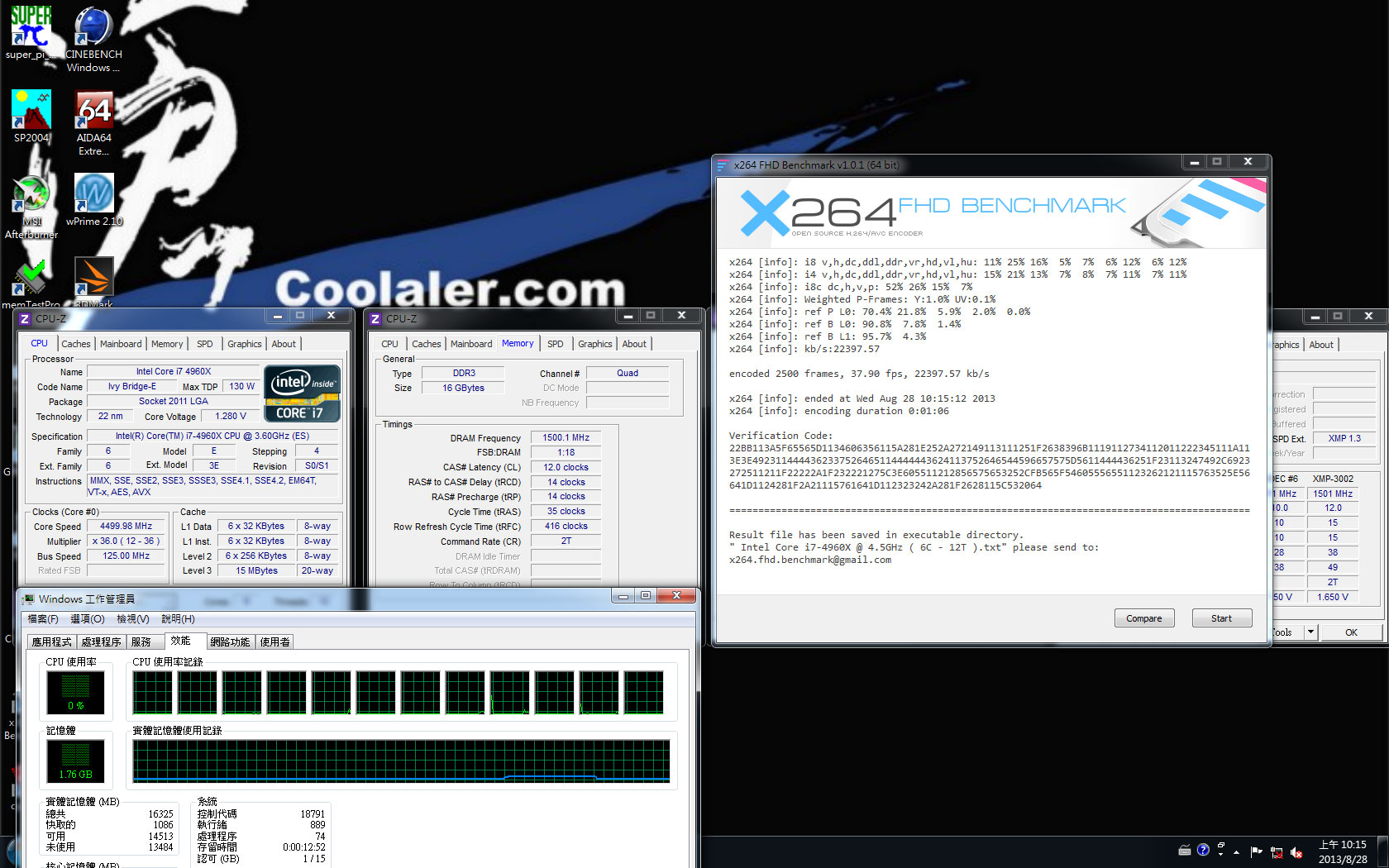Open the Tools dropdown arrow in CPU-Z SPD window
The width and height of the screenshot is (1389, 868).
[x=1310, y=632]
